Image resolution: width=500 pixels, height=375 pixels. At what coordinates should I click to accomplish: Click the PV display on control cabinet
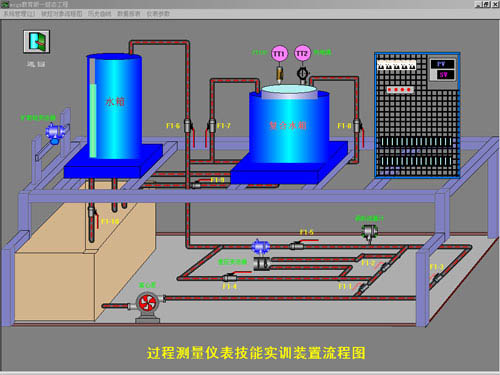click(442, 64)
